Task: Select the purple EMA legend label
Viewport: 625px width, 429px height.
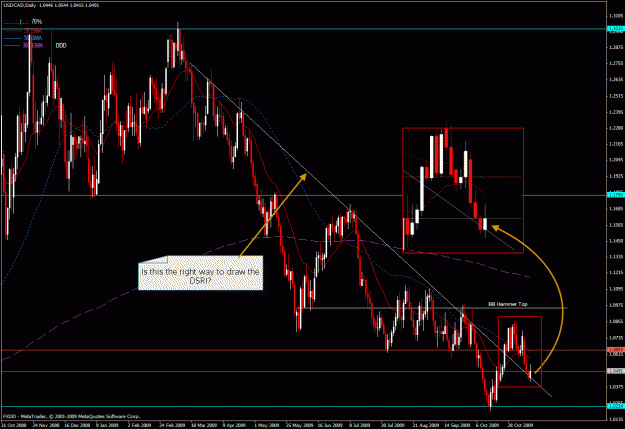Action: (x=33, y=46)
